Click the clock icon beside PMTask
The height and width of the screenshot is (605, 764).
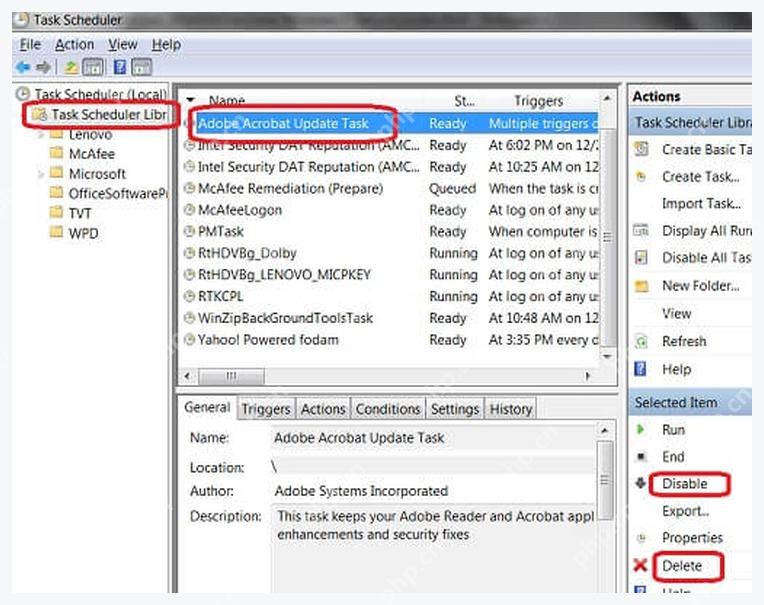[x=189, y=231]
